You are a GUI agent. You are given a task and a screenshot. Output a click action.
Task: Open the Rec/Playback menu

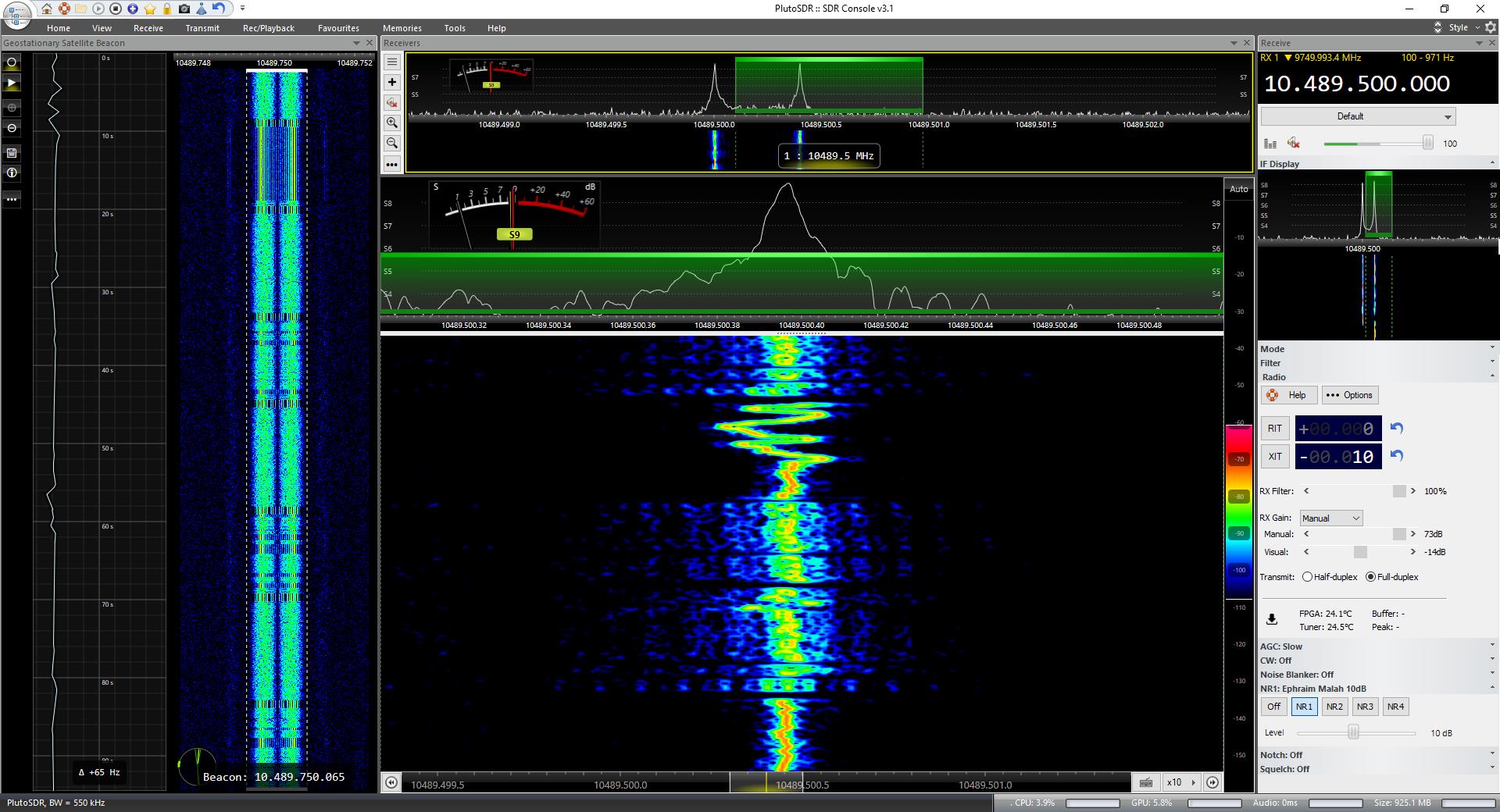[268, 28]
